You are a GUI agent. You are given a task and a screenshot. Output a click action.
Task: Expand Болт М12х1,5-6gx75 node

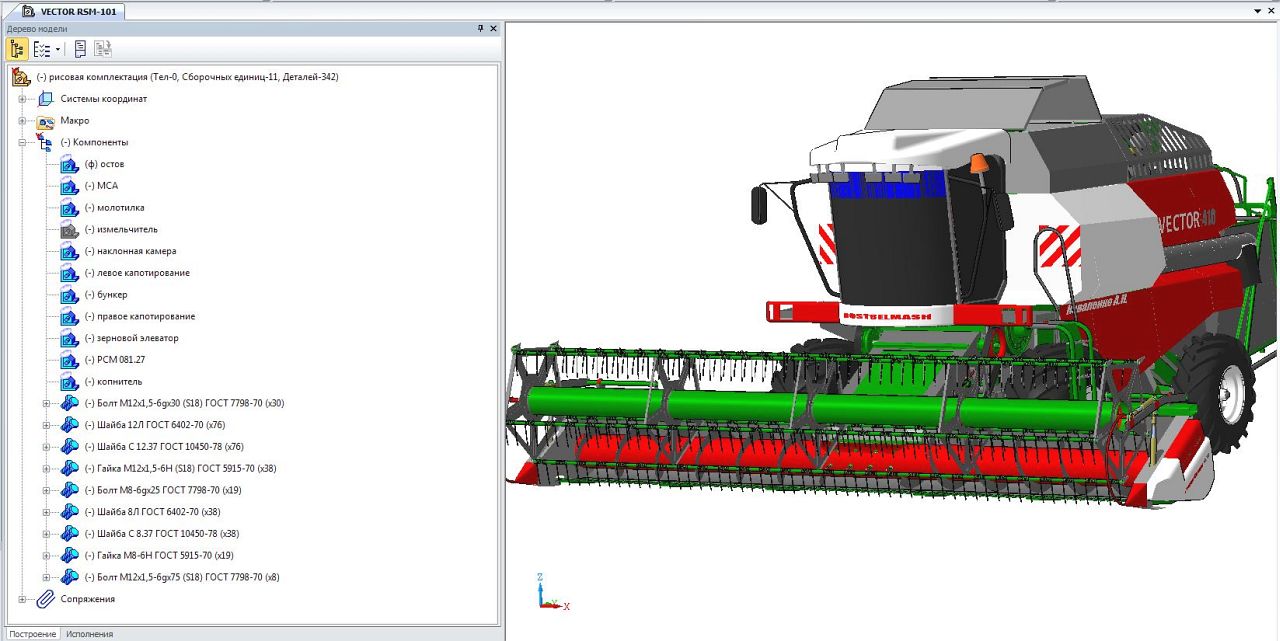coord(46,578)
